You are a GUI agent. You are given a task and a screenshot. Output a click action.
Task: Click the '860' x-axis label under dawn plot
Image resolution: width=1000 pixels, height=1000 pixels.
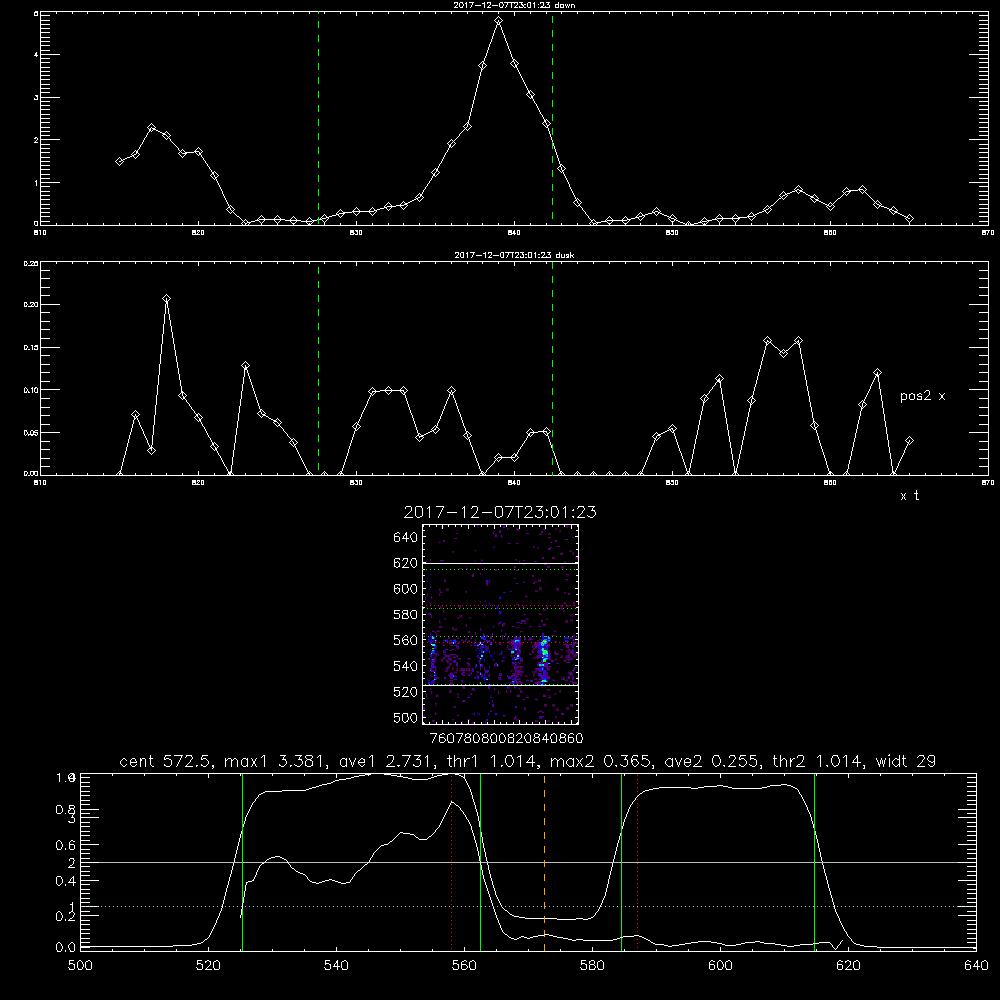point(830,232)
